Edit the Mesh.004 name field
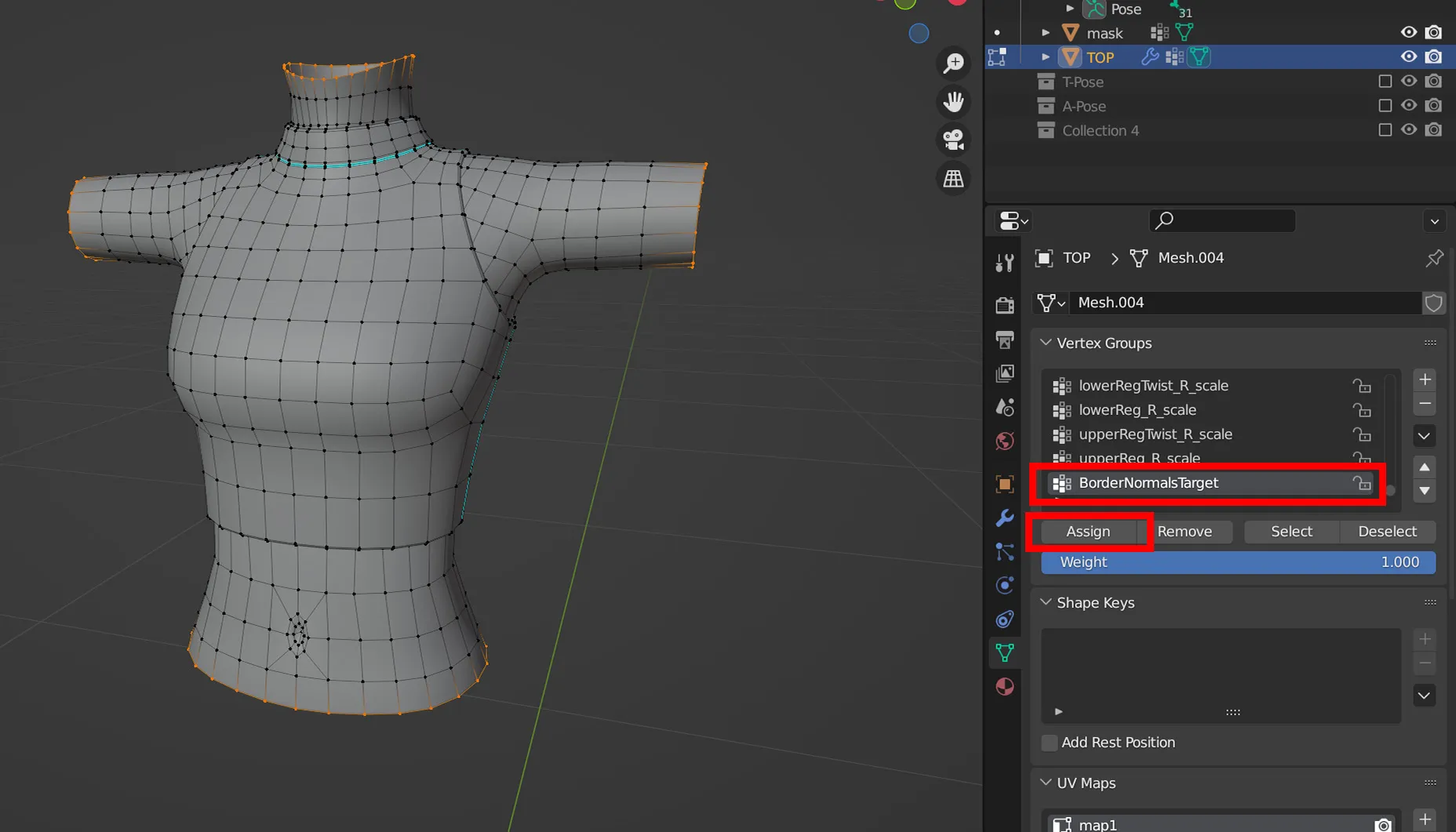The height and width of the screenshot is (832, 1456). (1247, 303)
